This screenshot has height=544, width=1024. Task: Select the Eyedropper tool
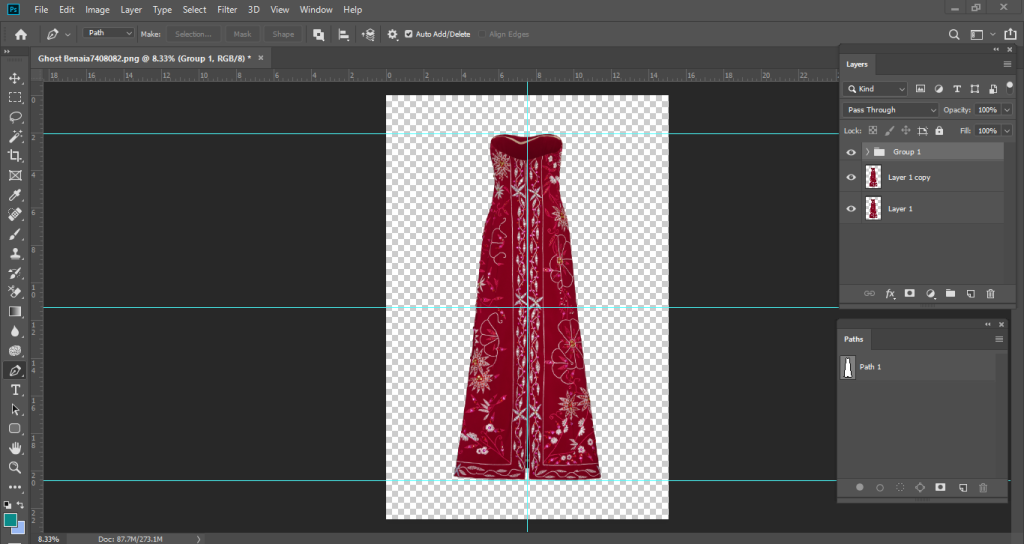click(14, 195)
